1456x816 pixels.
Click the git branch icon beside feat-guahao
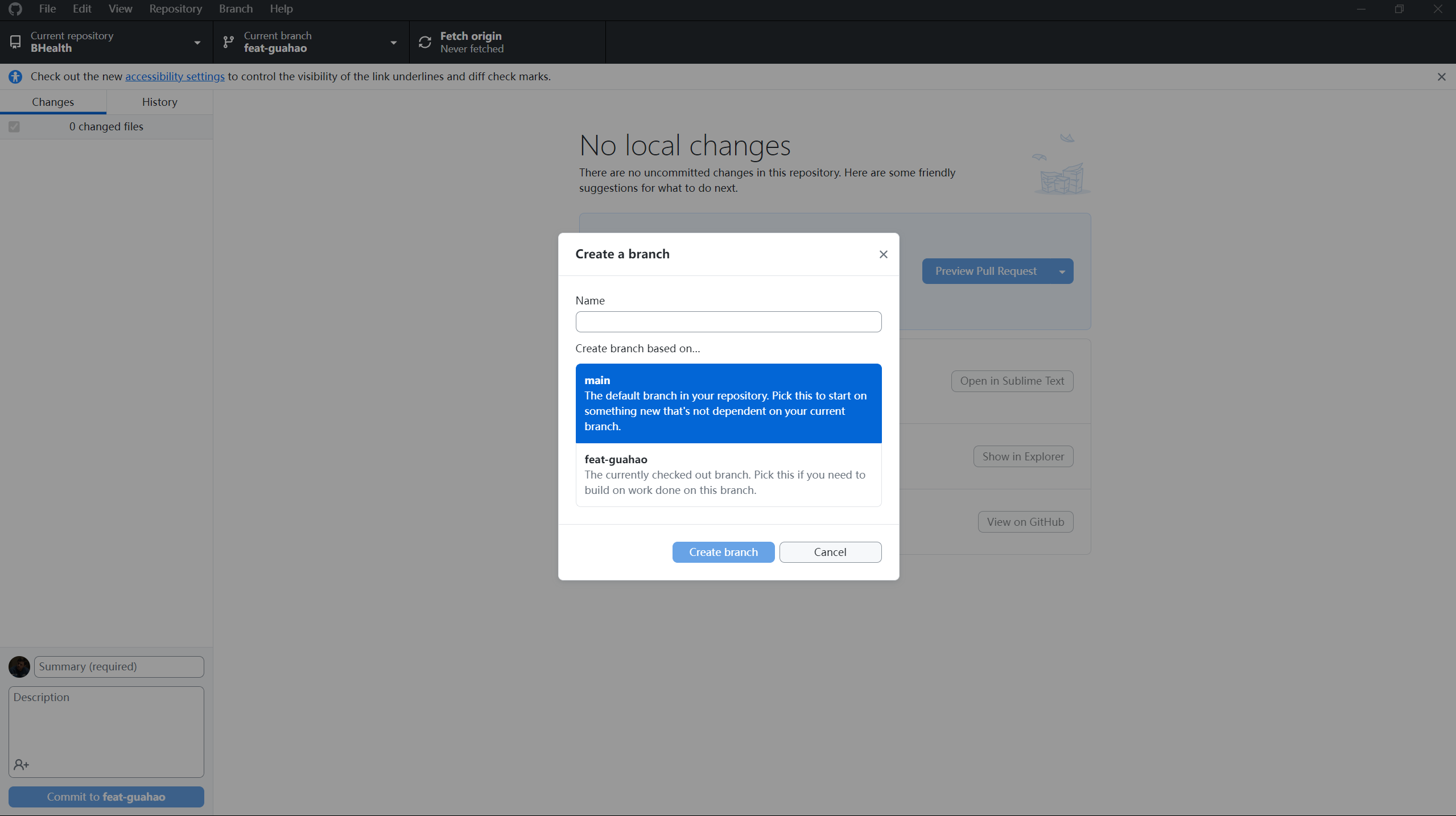pos(228,42)
